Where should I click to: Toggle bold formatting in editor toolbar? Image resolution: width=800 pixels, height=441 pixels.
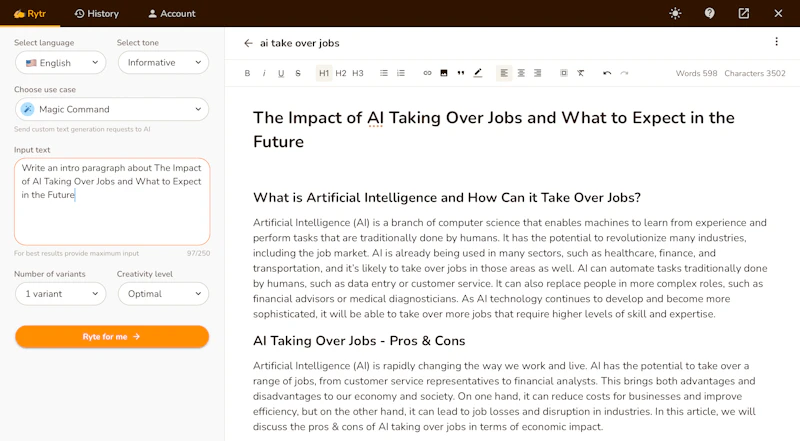(x=247, y=73)
